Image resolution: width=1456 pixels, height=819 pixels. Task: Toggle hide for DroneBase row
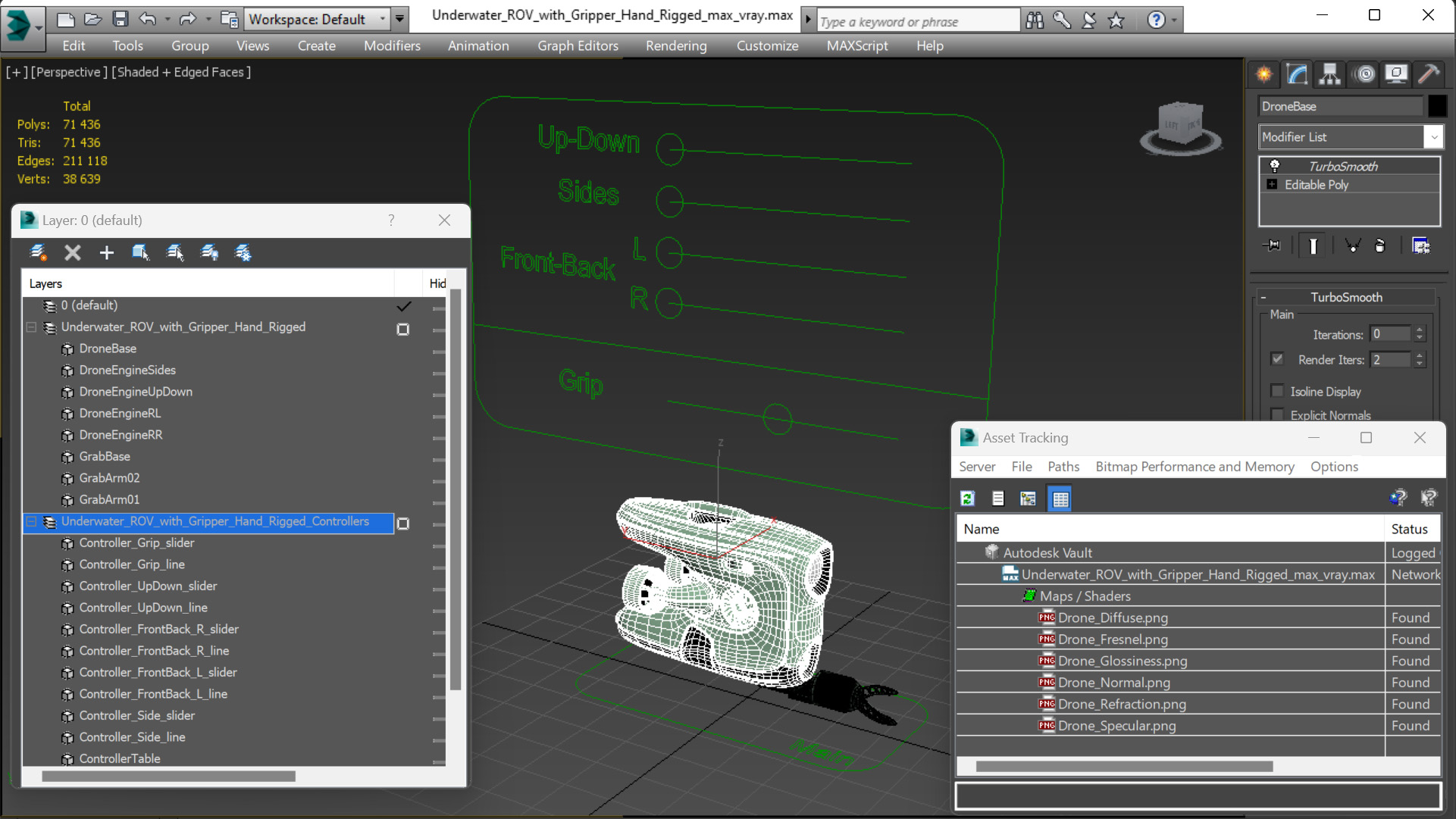[x=438, y=352]
